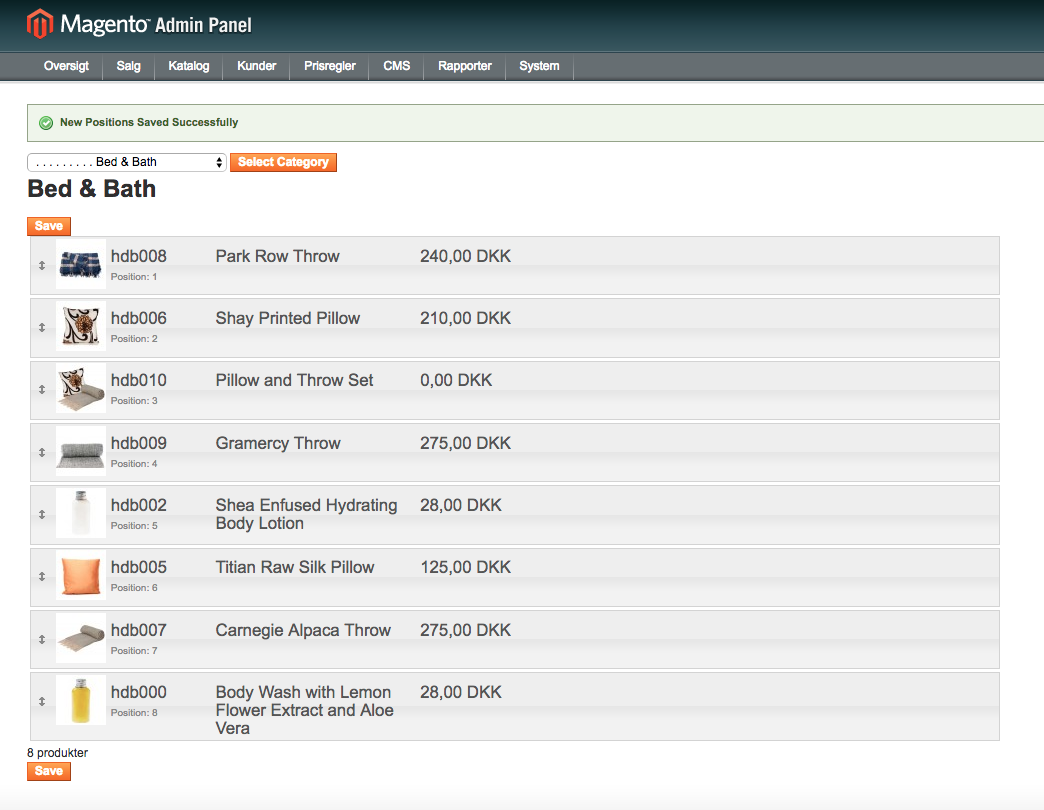Click the Magento logo icon
The image size is (1044, 810).
pos(40,24)
